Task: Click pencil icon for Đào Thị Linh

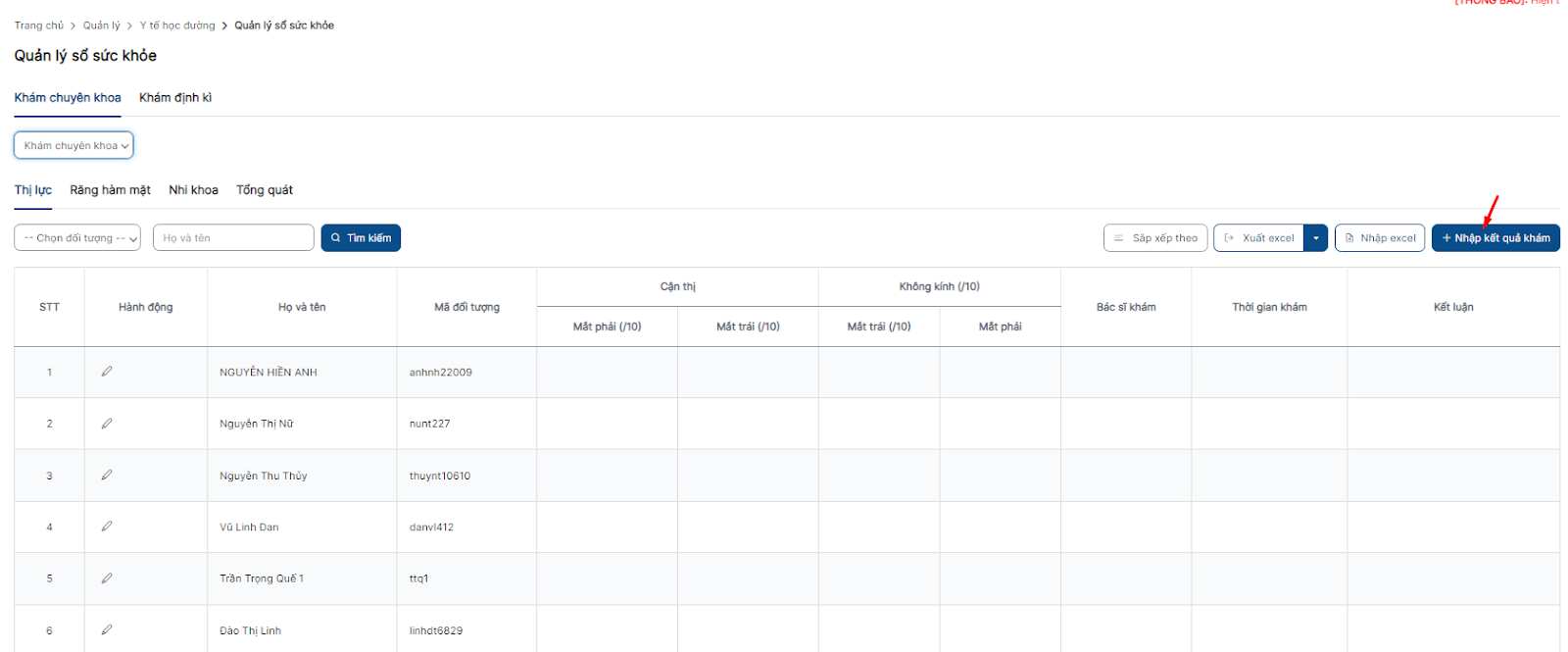Action: coord(107,629)
